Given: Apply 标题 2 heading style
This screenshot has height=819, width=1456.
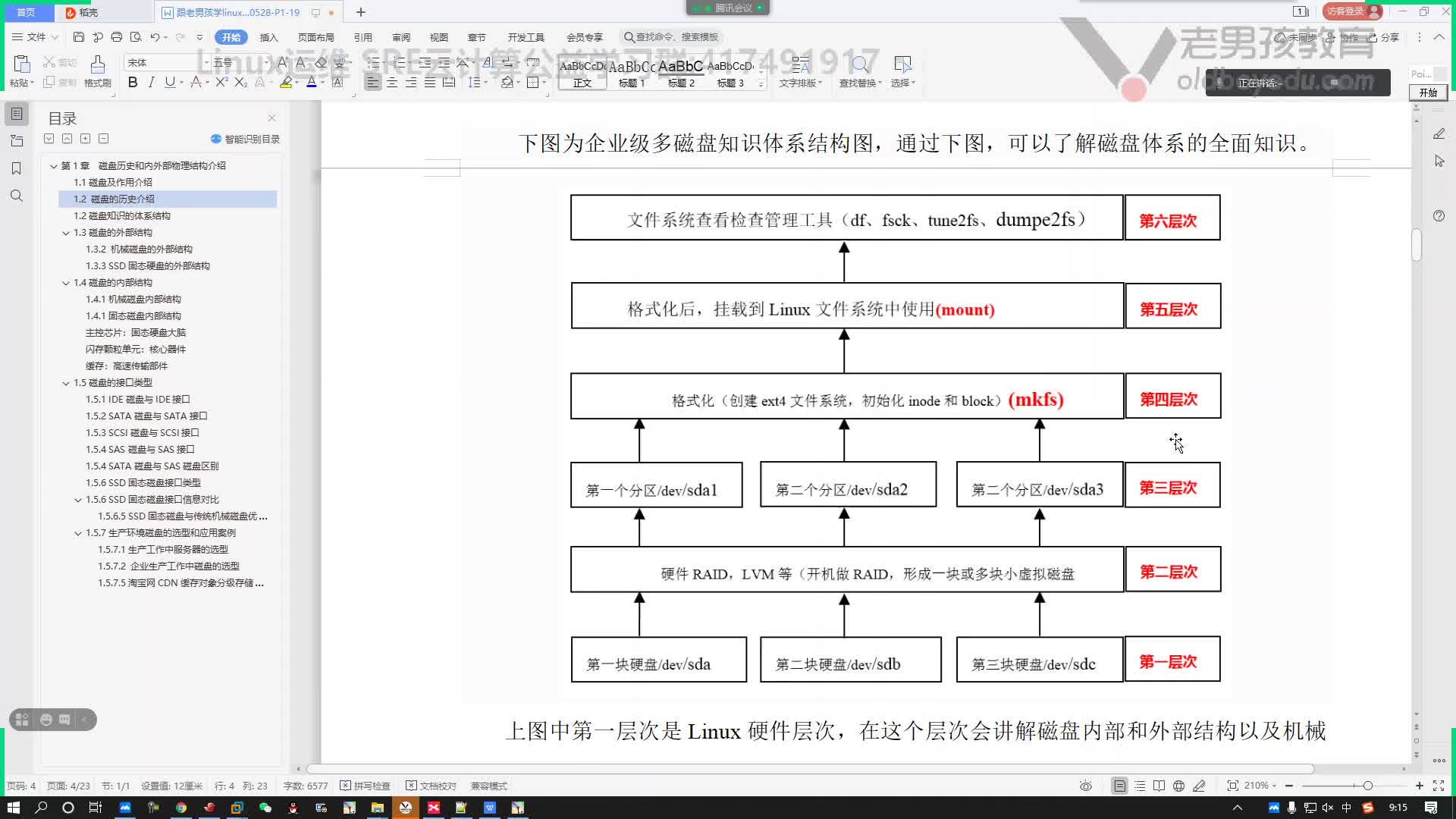Looking at the screenshot, I should point(681,74).
